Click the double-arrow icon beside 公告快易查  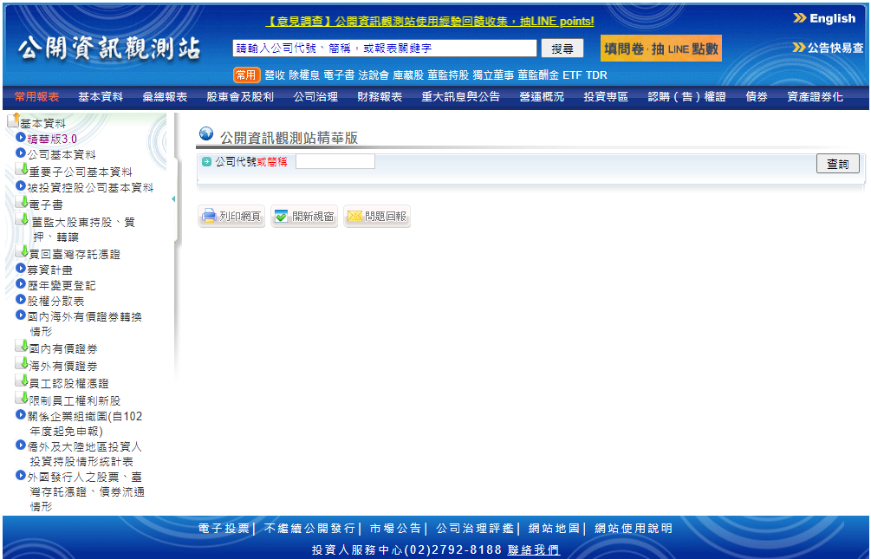pyautogui.click(x=799, y=47)
